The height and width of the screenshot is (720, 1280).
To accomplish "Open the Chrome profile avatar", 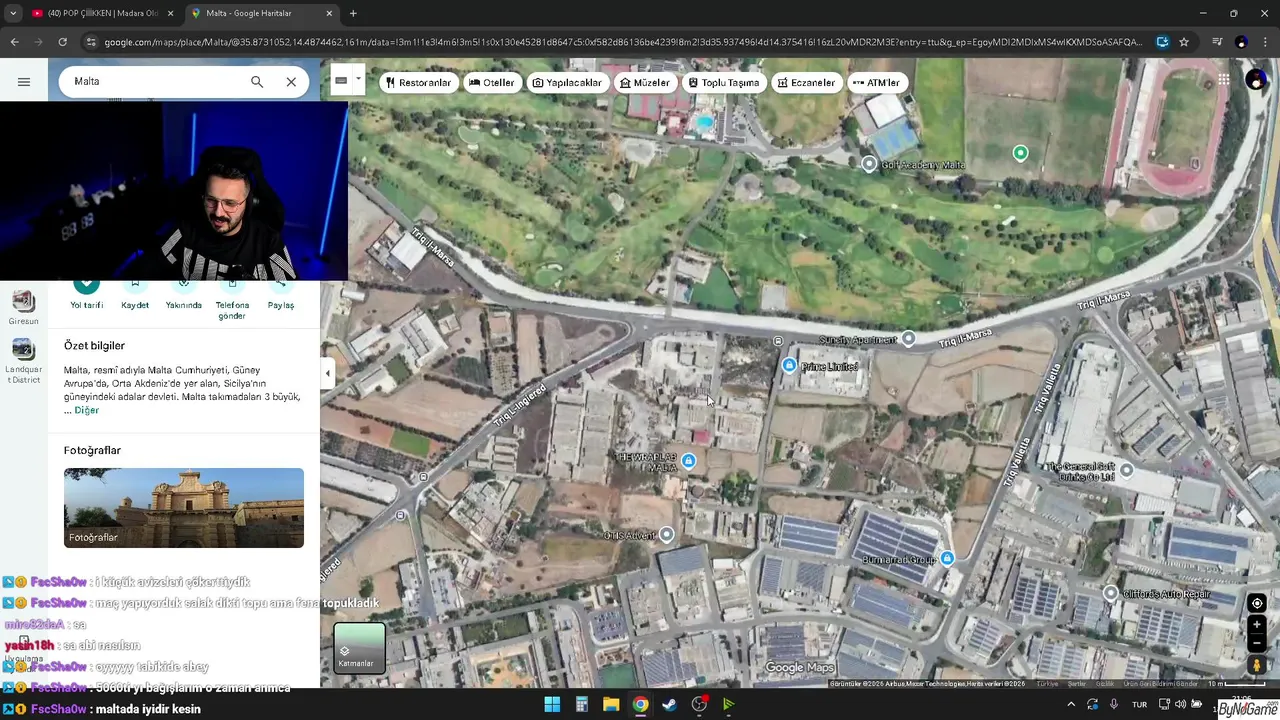I will [1241, 42].
